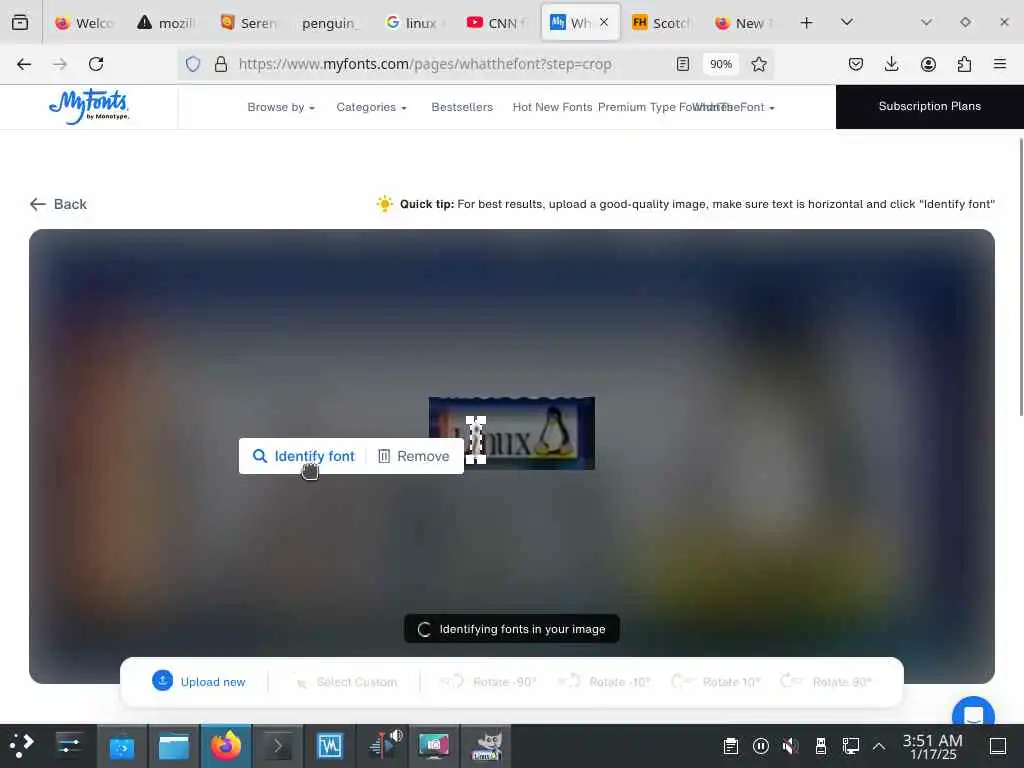Click the muted volume tray icon

click(790, 746)
